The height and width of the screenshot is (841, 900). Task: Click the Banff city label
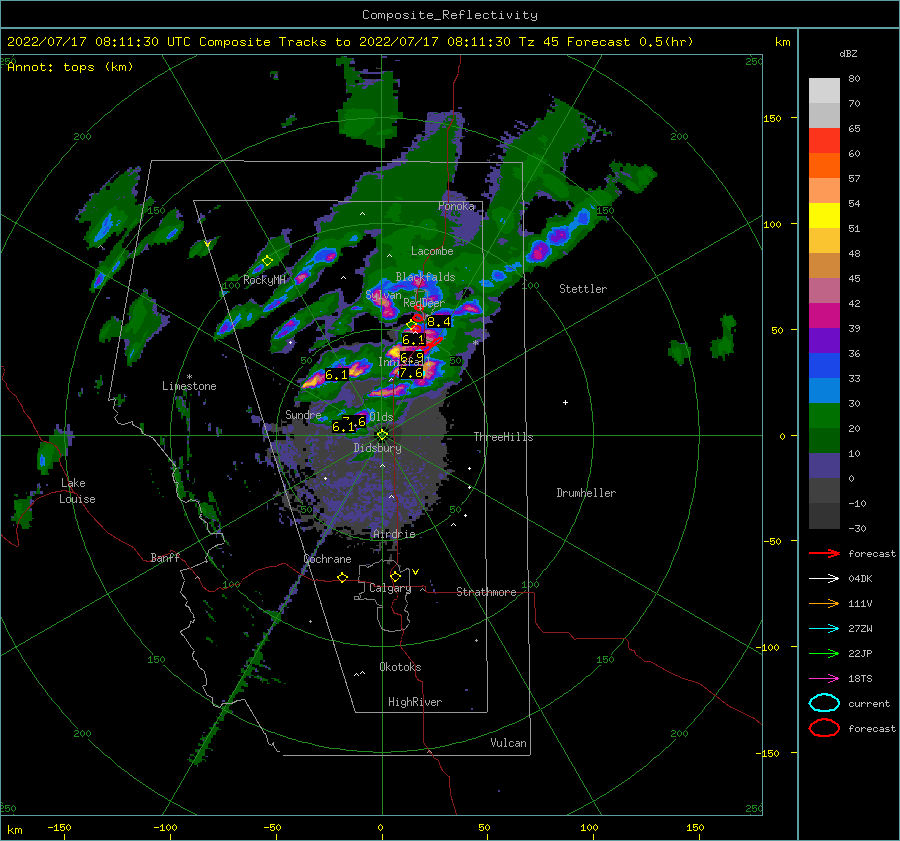tap(165, 557)
